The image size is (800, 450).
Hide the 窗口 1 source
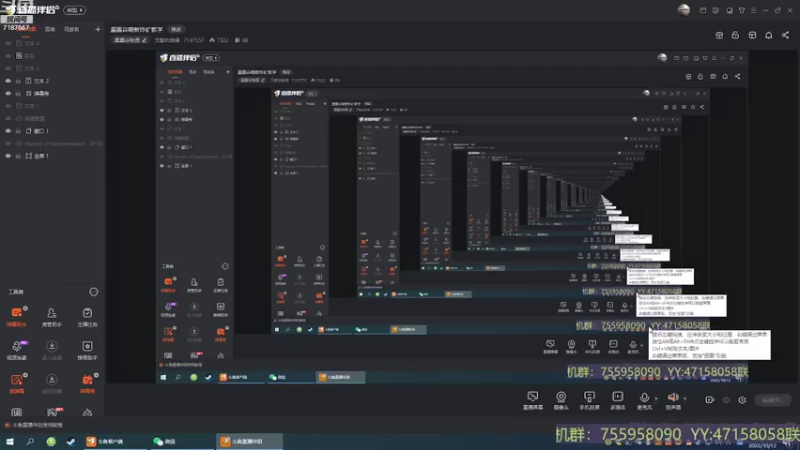[8, 131]
